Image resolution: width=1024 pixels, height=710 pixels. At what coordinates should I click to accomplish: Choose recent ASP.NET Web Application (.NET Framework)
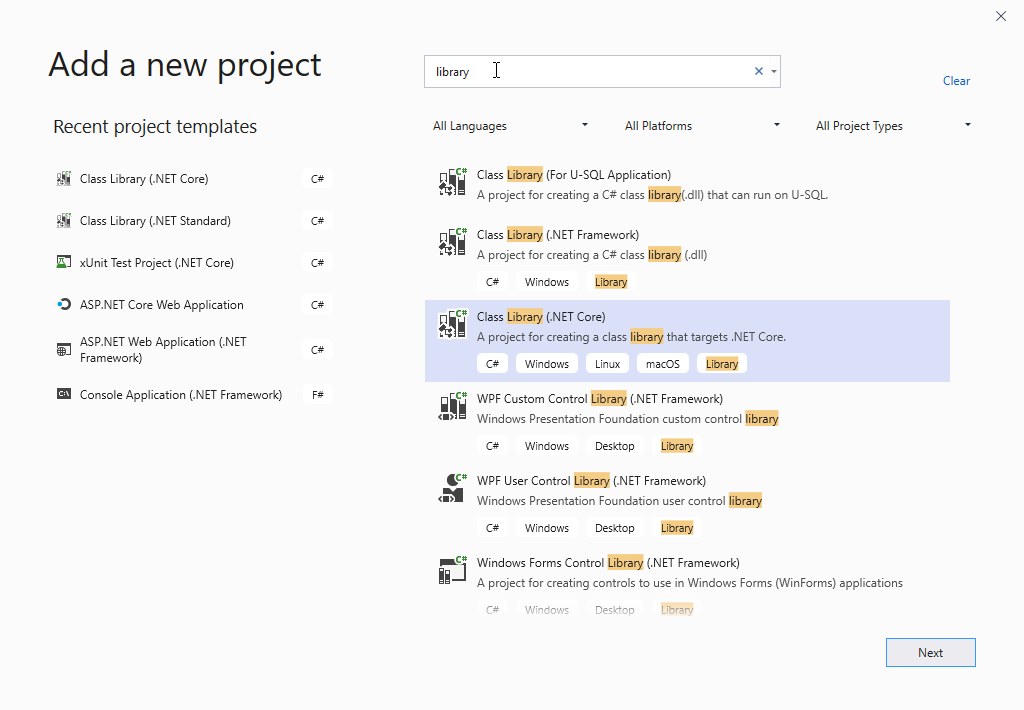click(193, 349)
